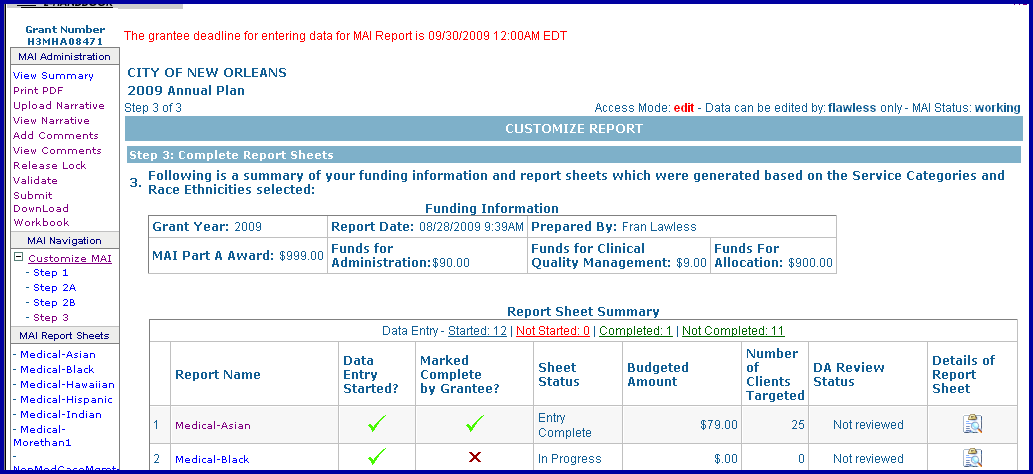The width and height of the screenshot is (1033, 474).
Task: Click the CUSTOMIZE REPORT banner
Action: (x=573, y=129)
